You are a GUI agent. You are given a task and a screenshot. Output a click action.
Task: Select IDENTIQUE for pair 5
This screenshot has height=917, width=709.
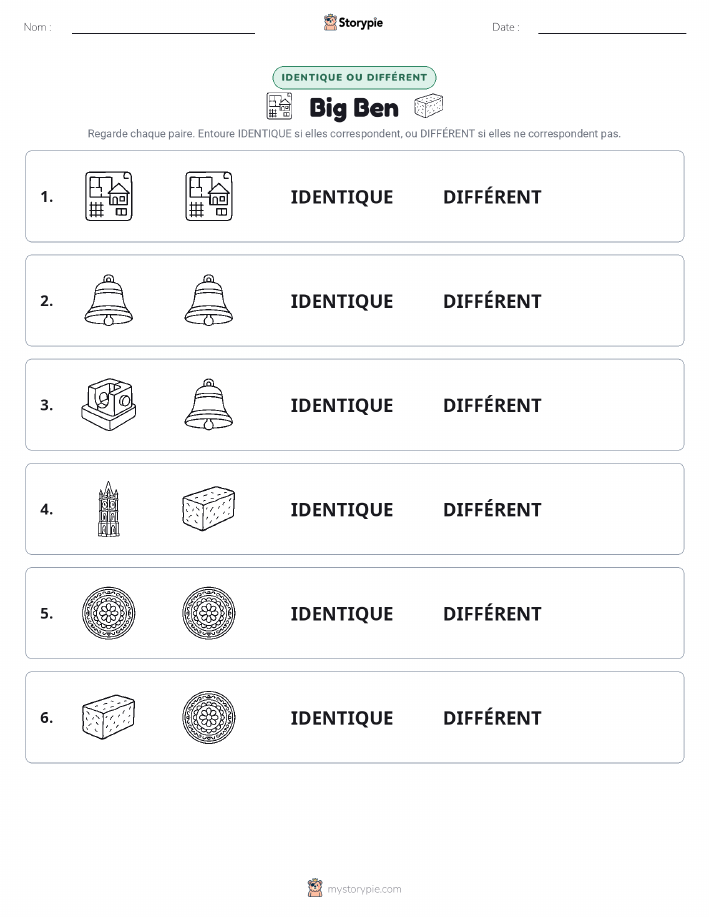tap(342, 614)
